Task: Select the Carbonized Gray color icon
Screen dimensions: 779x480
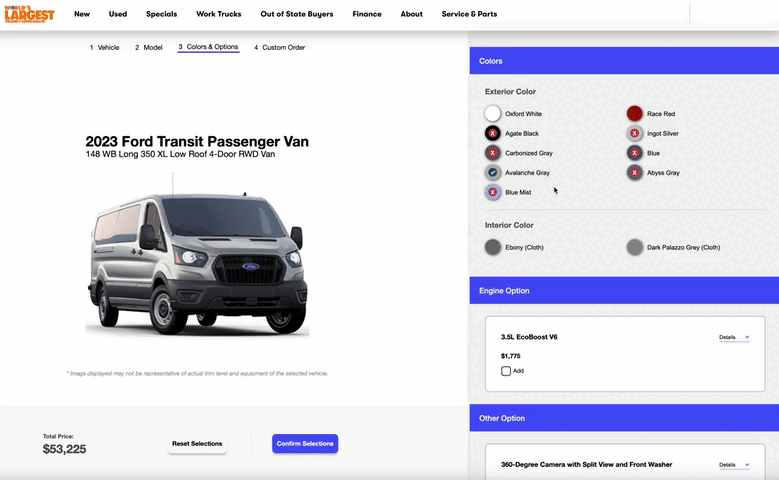Action: [x=492, y=153]
